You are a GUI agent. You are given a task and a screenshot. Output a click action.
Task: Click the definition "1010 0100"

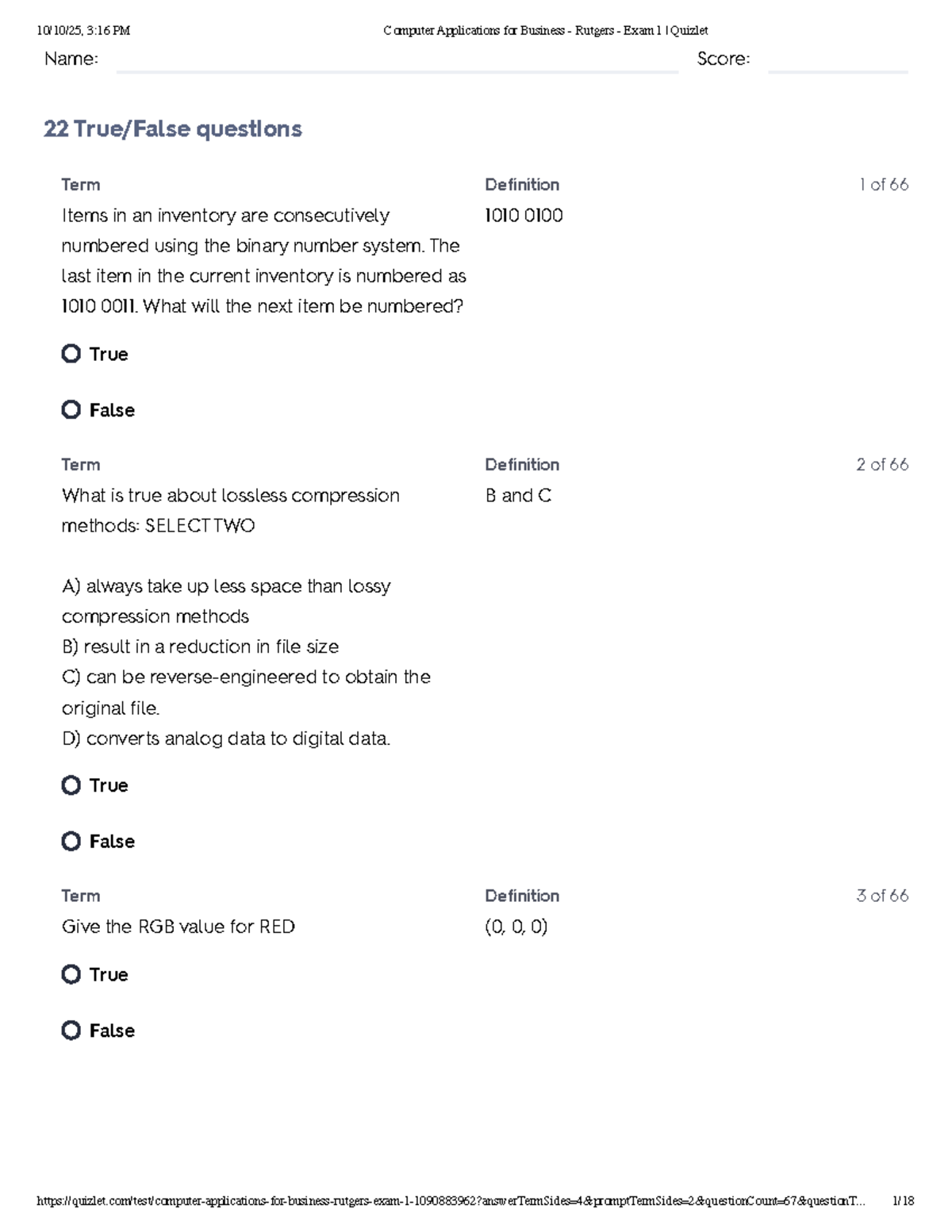pyautogui.click(x=524, y=216)
